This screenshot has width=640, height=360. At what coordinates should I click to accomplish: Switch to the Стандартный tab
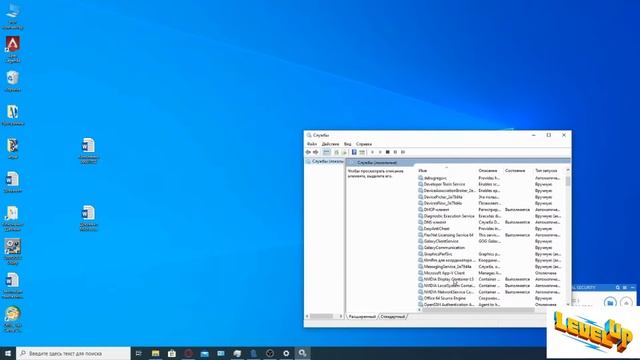pos(393,317)
